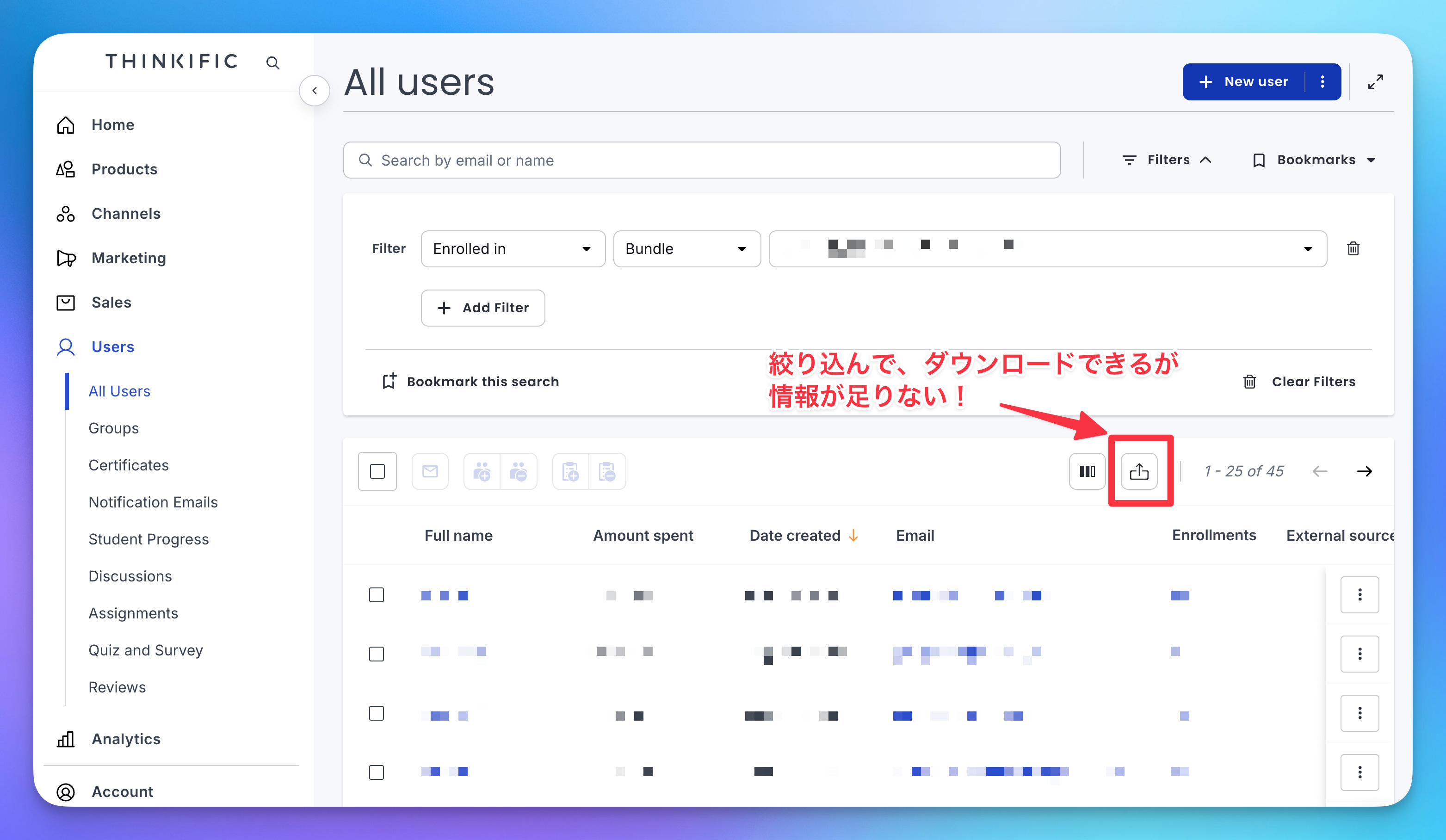Expand the Bookmarks dropdown

[x=1314, y=160]
